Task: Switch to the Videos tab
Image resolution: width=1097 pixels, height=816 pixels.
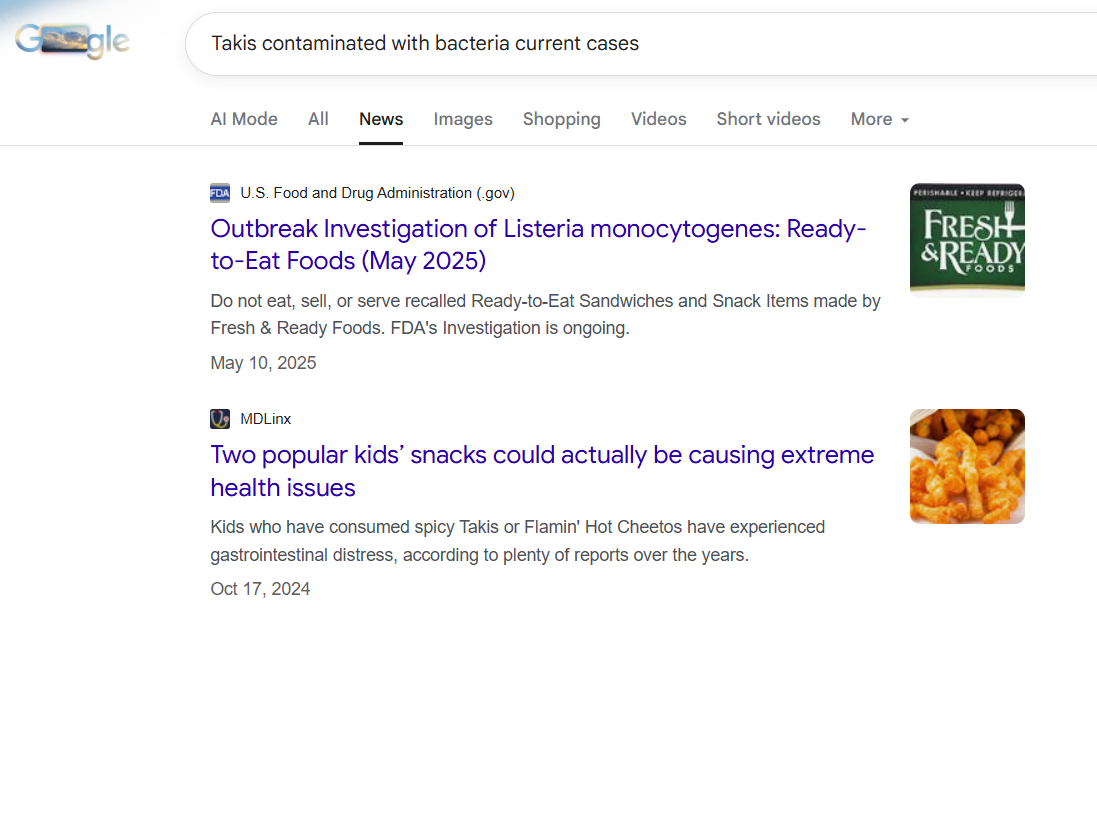Action: click(x=658, y=119)
